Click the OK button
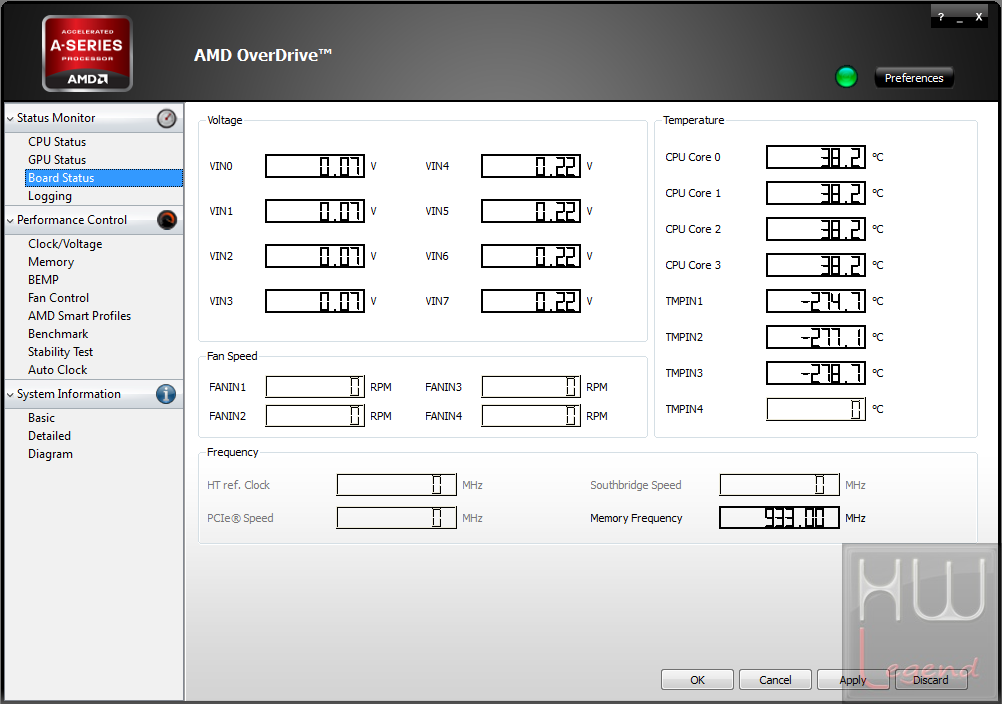Image resolution: width=1002 pixels, height=704 pixels. click(x=697, y=680)
